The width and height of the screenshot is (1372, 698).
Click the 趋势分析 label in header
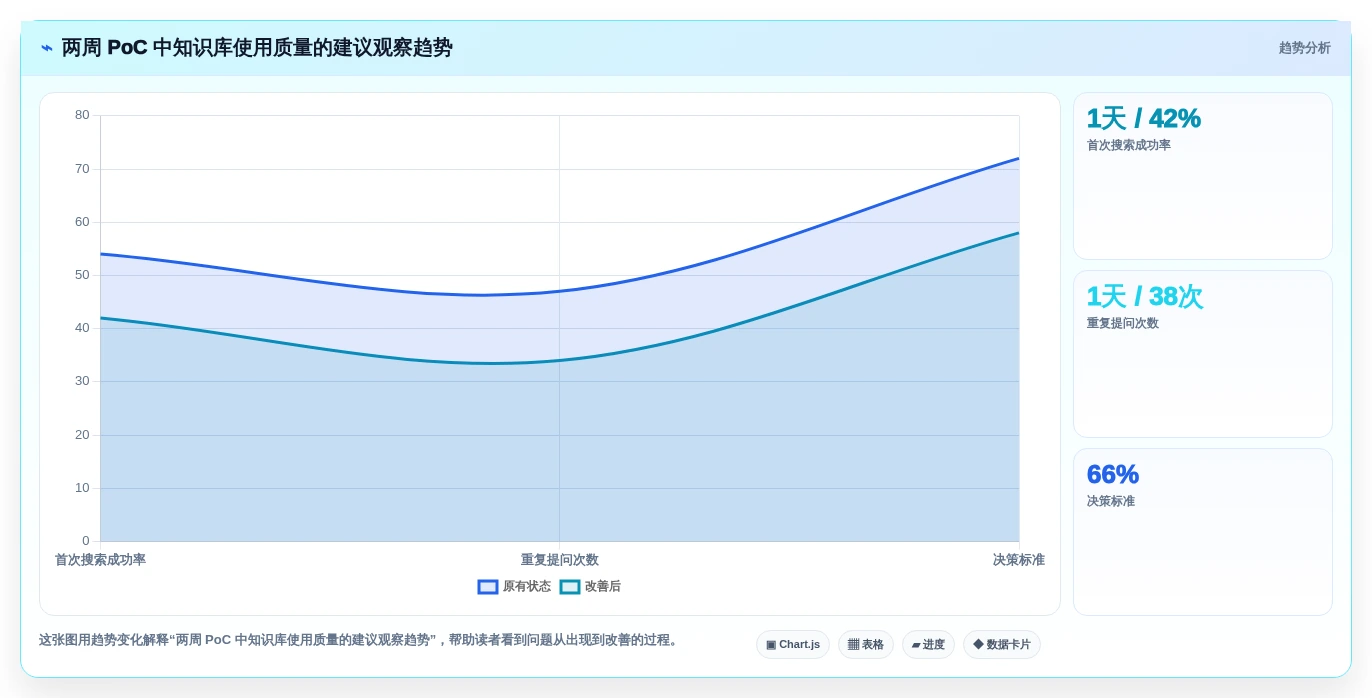pyautogui.click(x=1304, y=48)
